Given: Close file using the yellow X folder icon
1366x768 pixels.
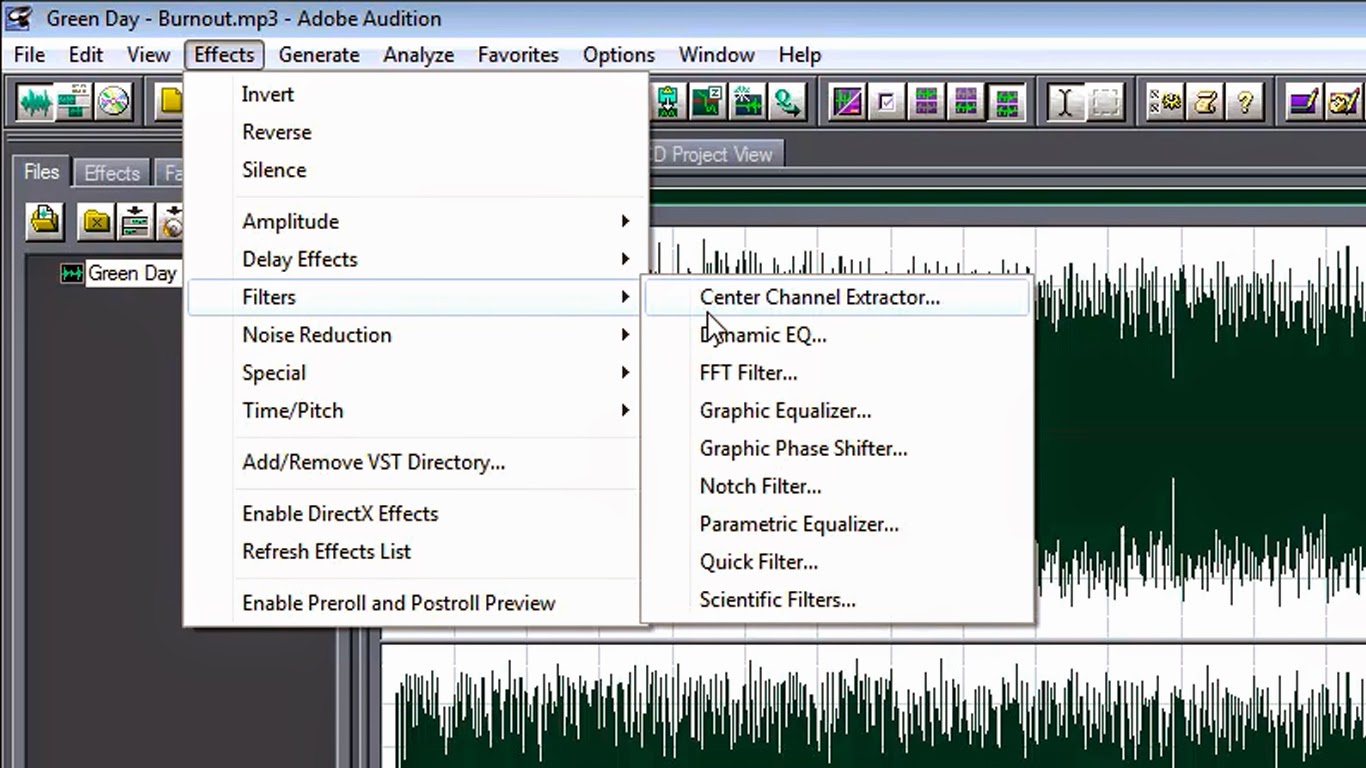Looking at the screenshot, I should click(96, 221).
